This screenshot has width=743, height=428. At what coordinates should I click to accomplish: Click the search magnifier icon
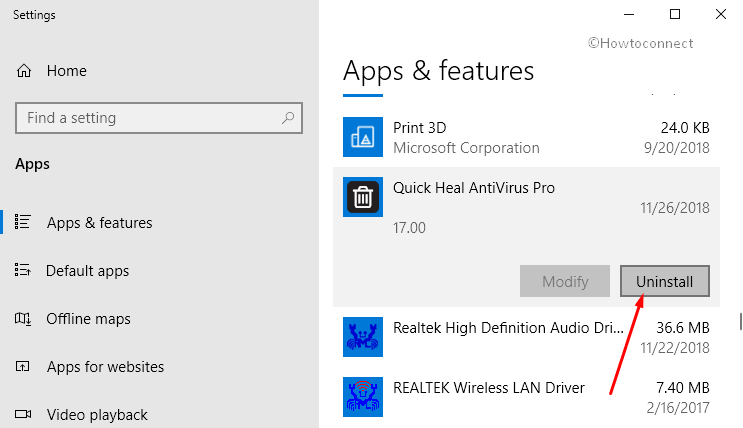point(288,118)
